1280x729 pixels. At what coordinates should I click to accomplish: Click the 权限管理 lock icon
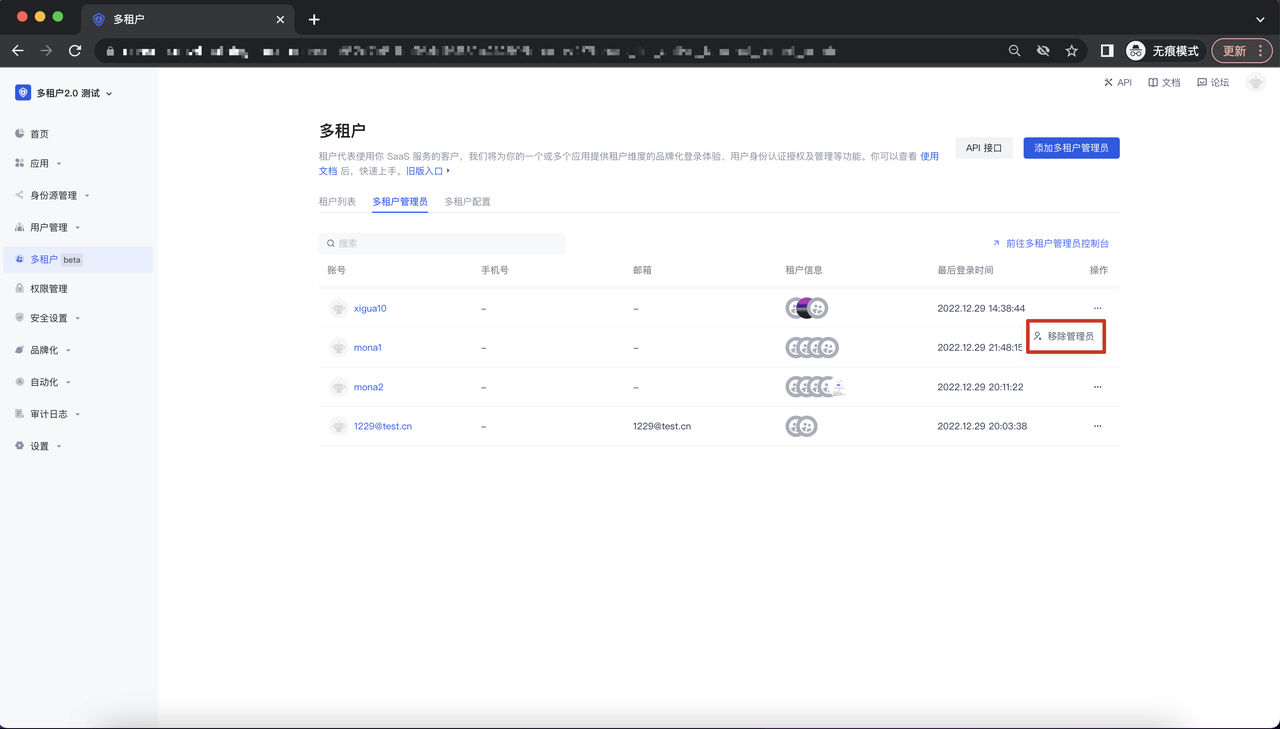19,288
